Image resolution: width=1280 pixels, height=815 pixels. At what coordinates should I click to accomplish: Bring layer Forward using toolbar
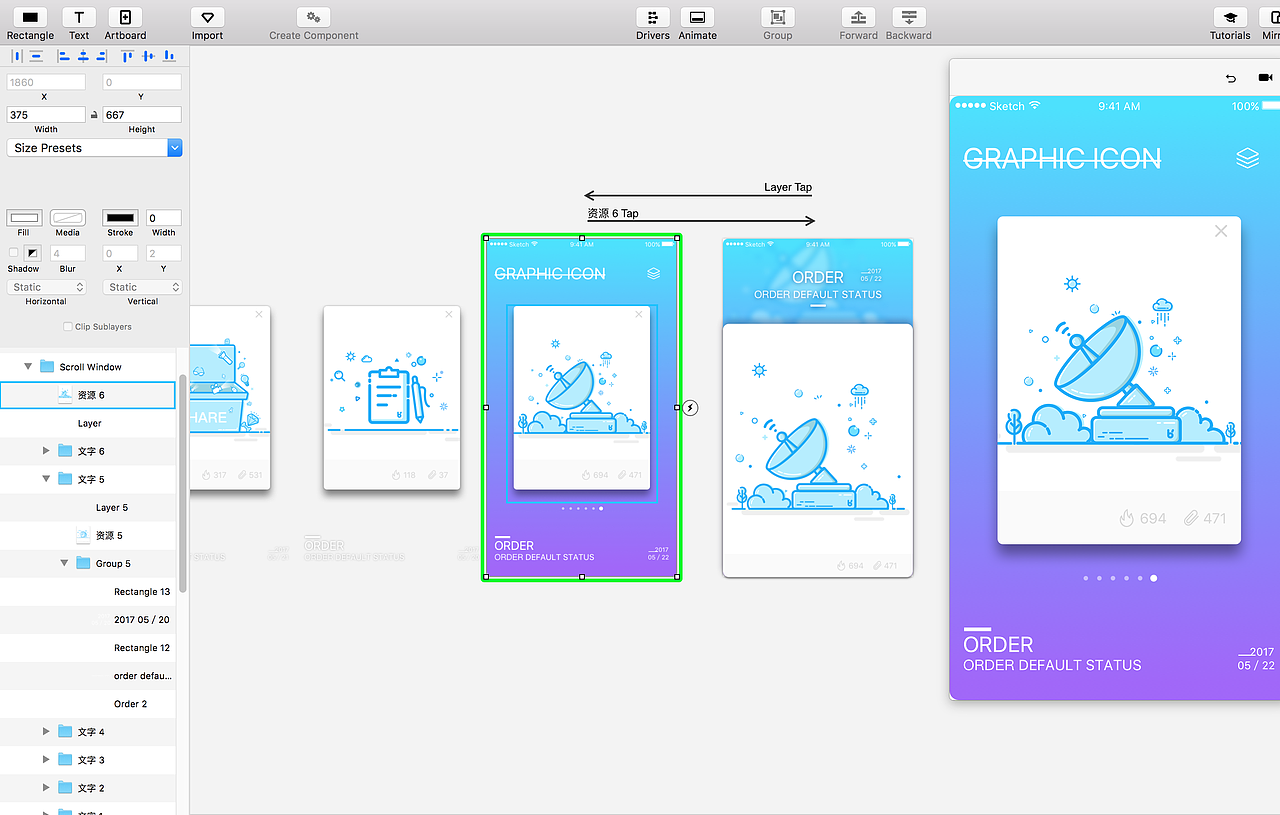tap(858, 18)
